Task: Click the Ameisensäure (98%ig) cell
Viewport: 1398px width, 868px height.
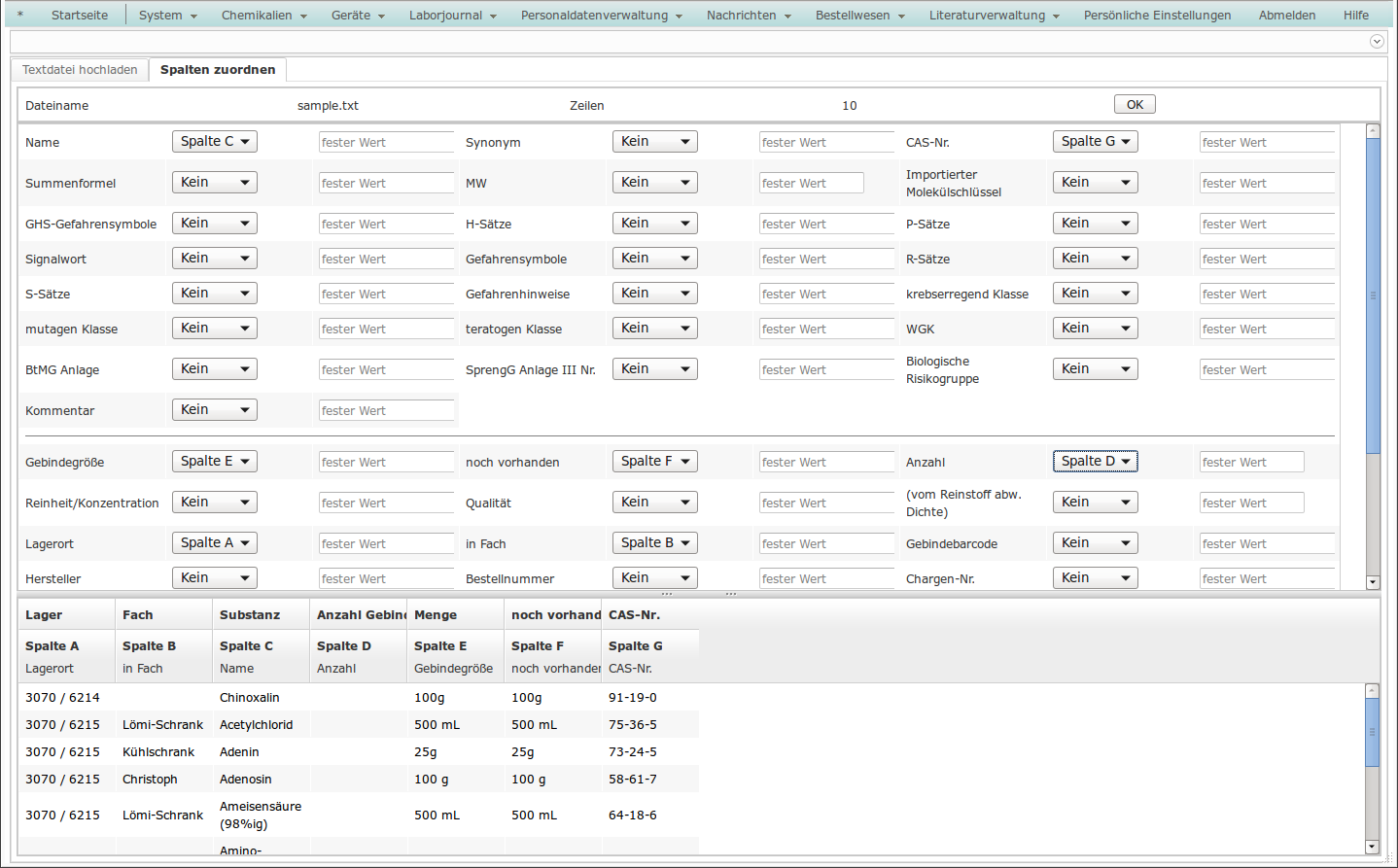Action: click(x=262, y=815)
